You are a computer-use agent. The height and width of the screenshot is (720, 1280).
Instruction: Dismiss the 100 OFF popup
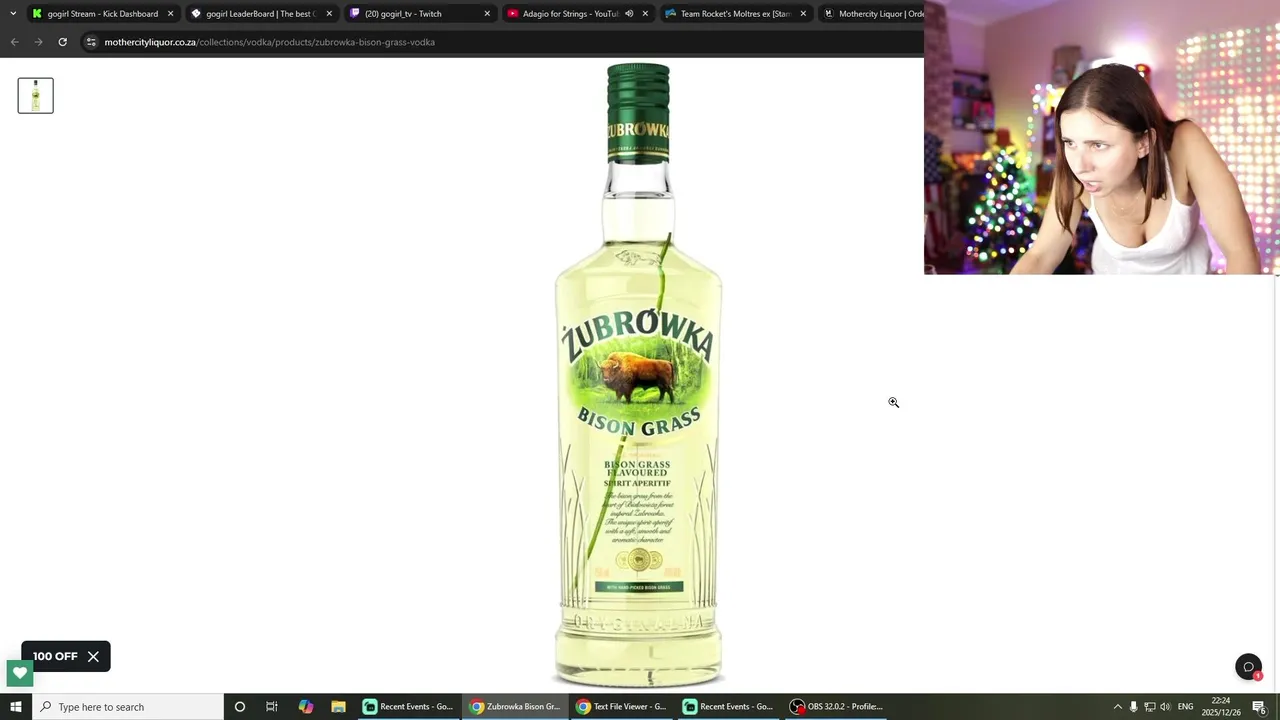[x=93, y=657]
